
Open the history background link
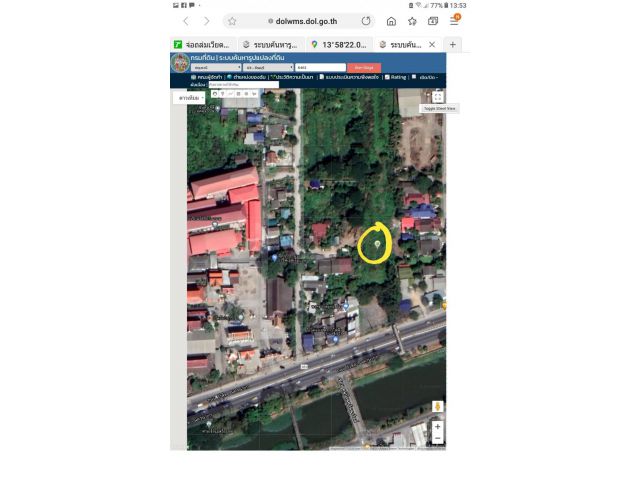click(x=292, y=77)
